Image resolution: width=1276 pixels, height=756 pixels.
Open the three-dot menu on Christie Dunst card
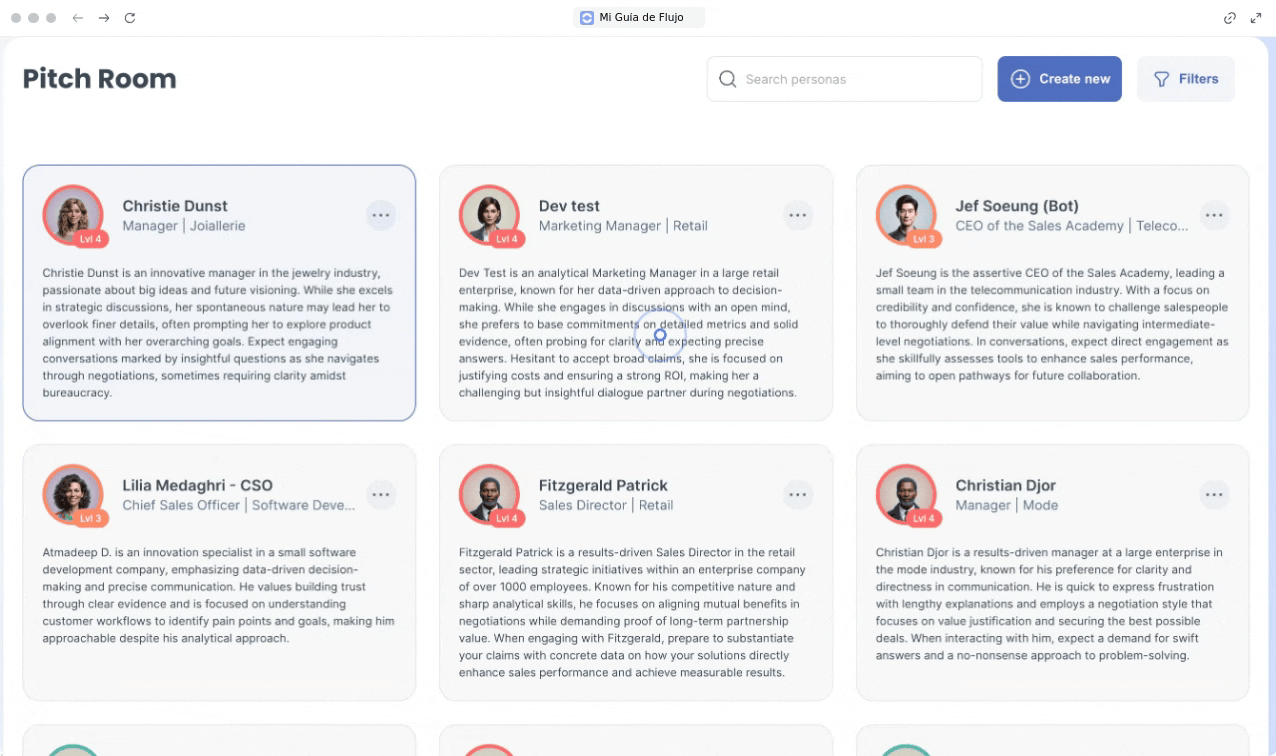coord(380,215)
